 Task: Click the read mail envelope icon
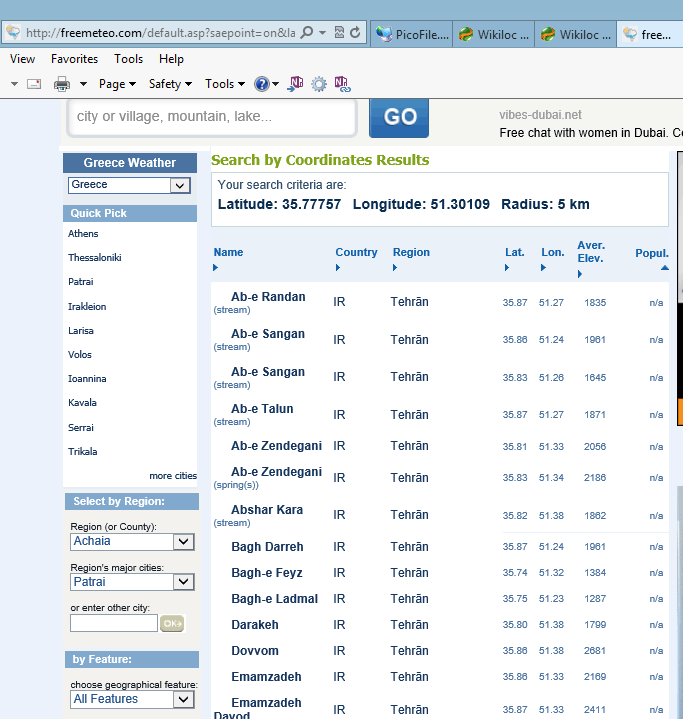[x=33, y=84]
